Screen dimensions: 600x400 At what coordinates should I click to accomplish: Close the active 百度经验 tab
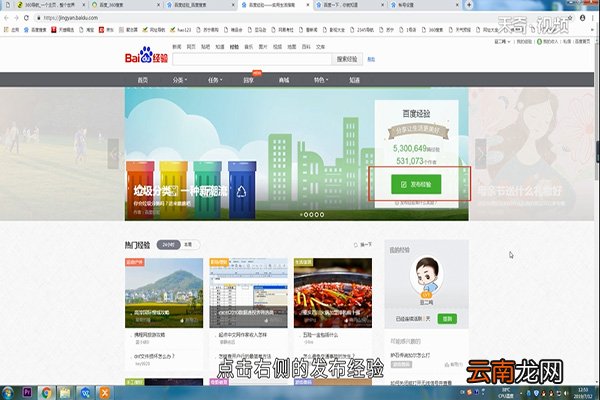point(308,5)
